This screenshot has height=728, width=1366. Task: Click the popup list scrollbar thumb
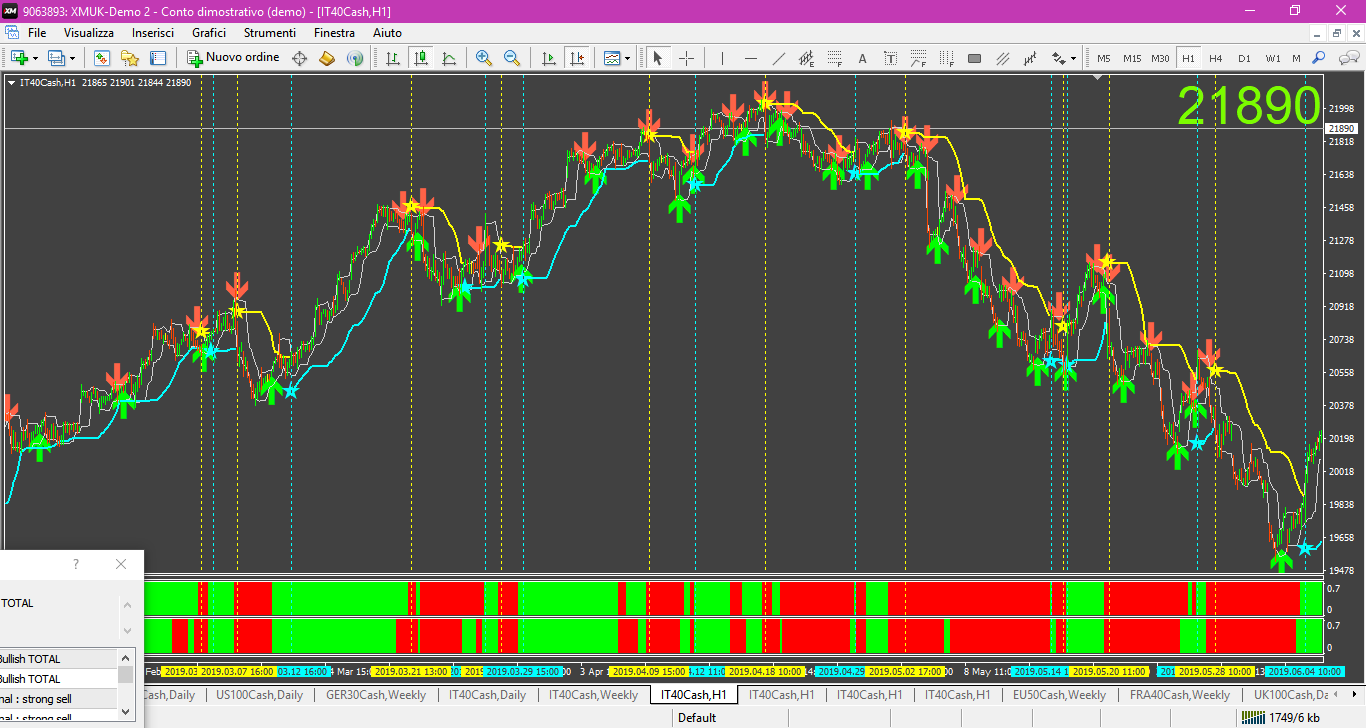click(126, 675)
